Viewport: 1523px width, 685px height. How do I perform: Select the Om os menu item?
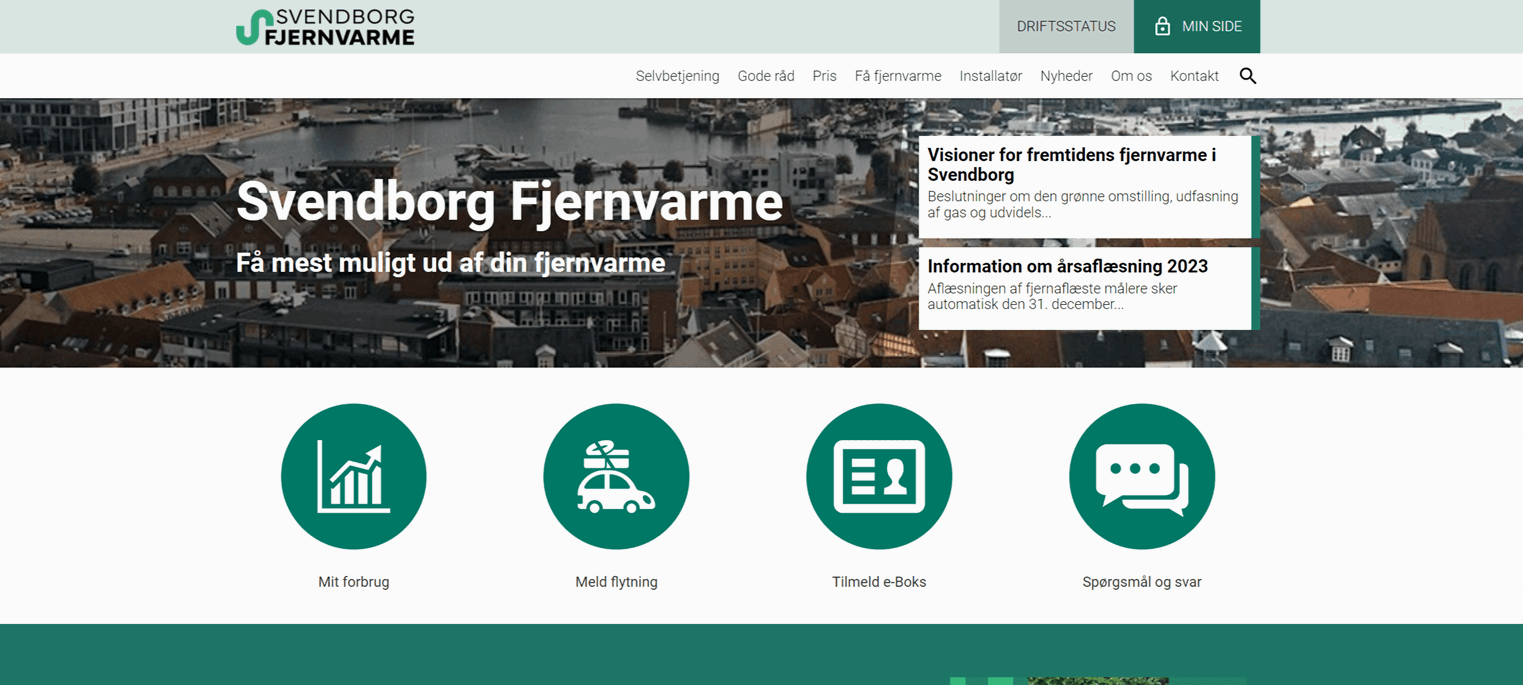[x=1131, y=76]
